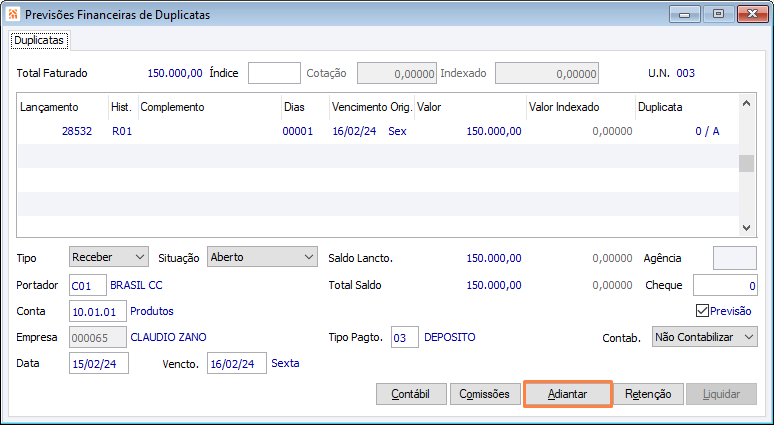Switch to the Duplicatas tab
This screenshot has height=425, width=774.
click(39, 40)
